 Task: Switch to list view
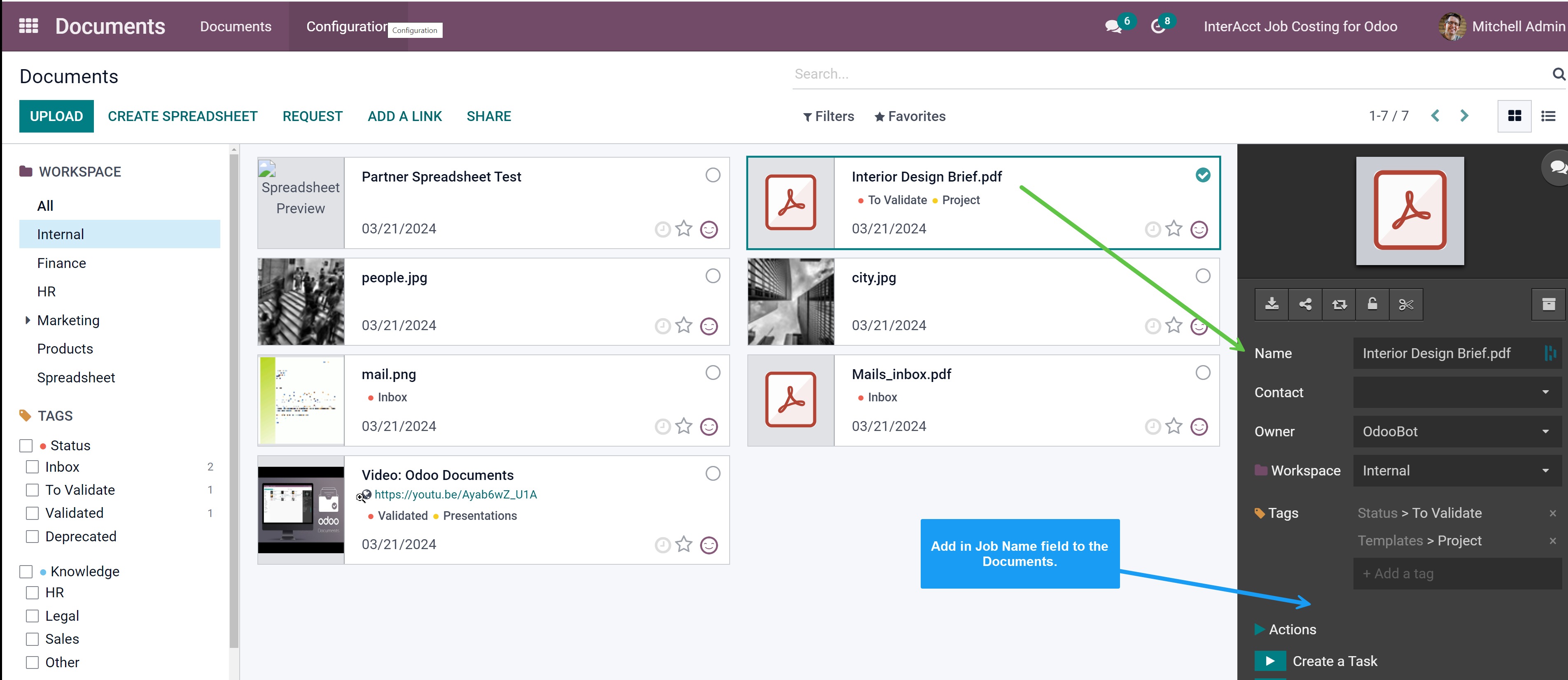coord(1548,116)
